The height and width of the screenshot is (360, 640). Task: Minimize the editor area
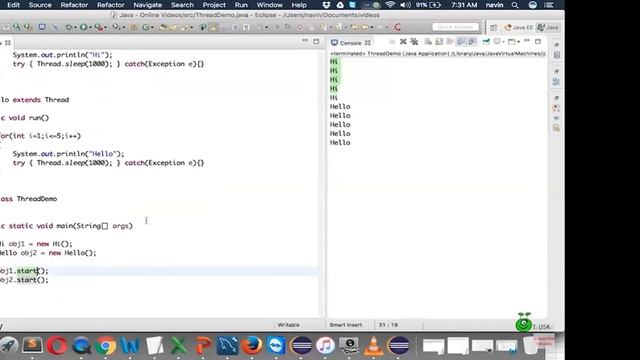pyautogui.click(x=305, y=41)
